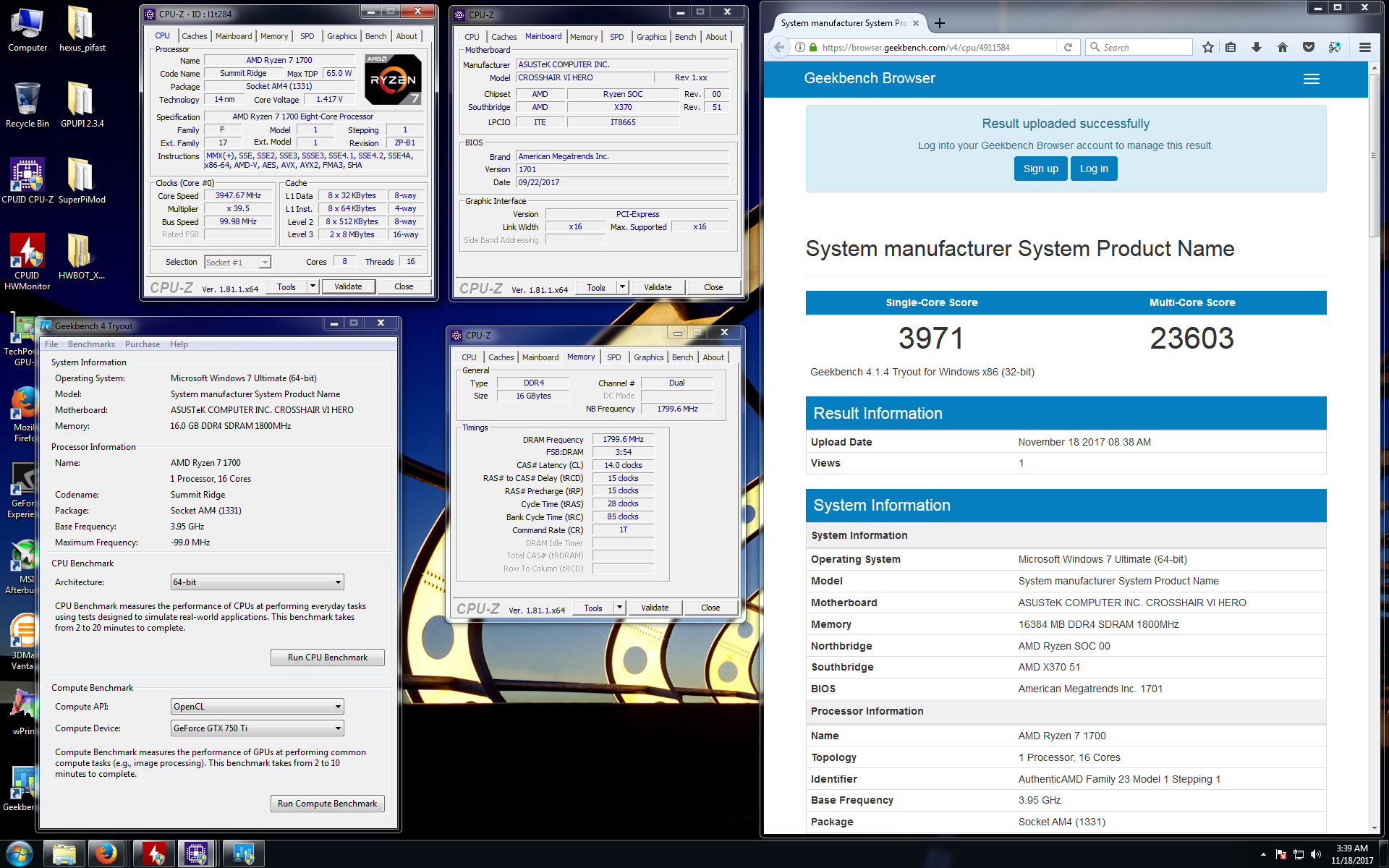Expand Tools dropdown arrow in CPU tab window
1389x868 pixels.
pos(313,286)
